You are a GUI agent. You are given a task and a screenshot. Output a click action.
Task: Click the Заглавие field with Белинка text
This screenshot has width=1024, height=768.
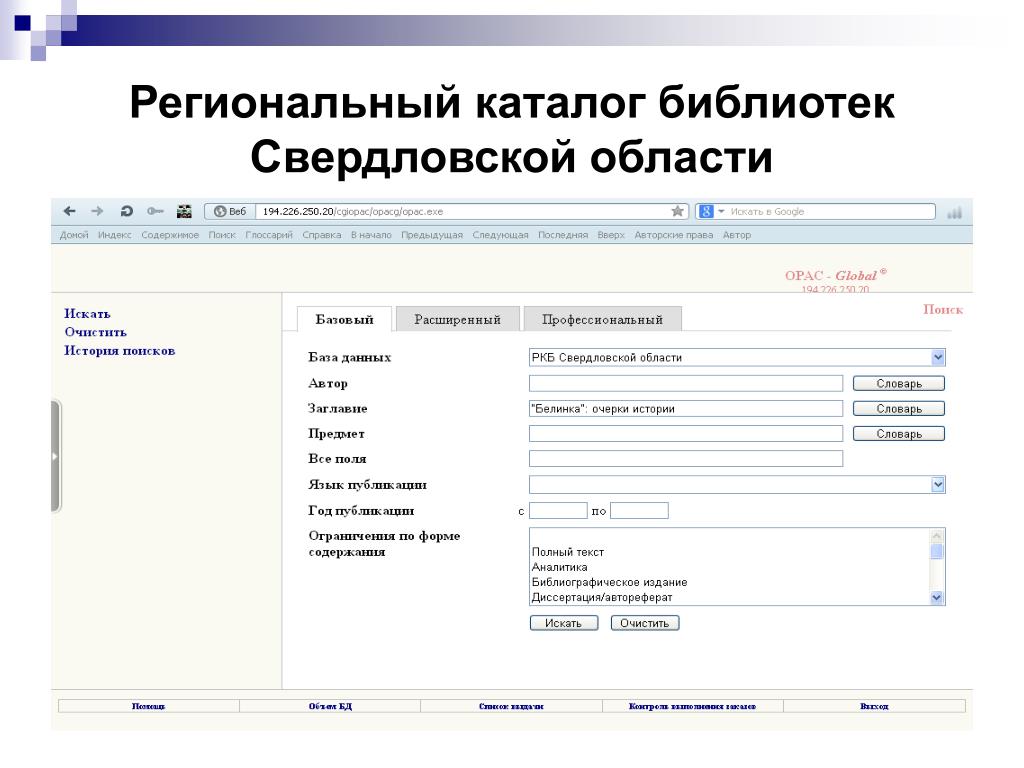[x=686, y=409]
